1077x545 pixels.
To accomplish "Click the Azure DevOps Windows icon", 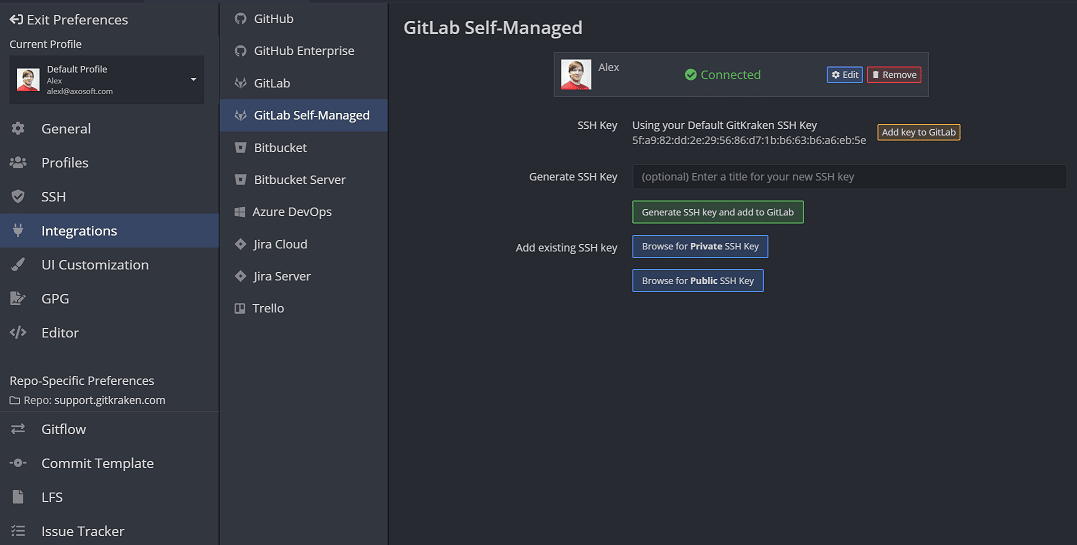I will (x=240, y=212).
